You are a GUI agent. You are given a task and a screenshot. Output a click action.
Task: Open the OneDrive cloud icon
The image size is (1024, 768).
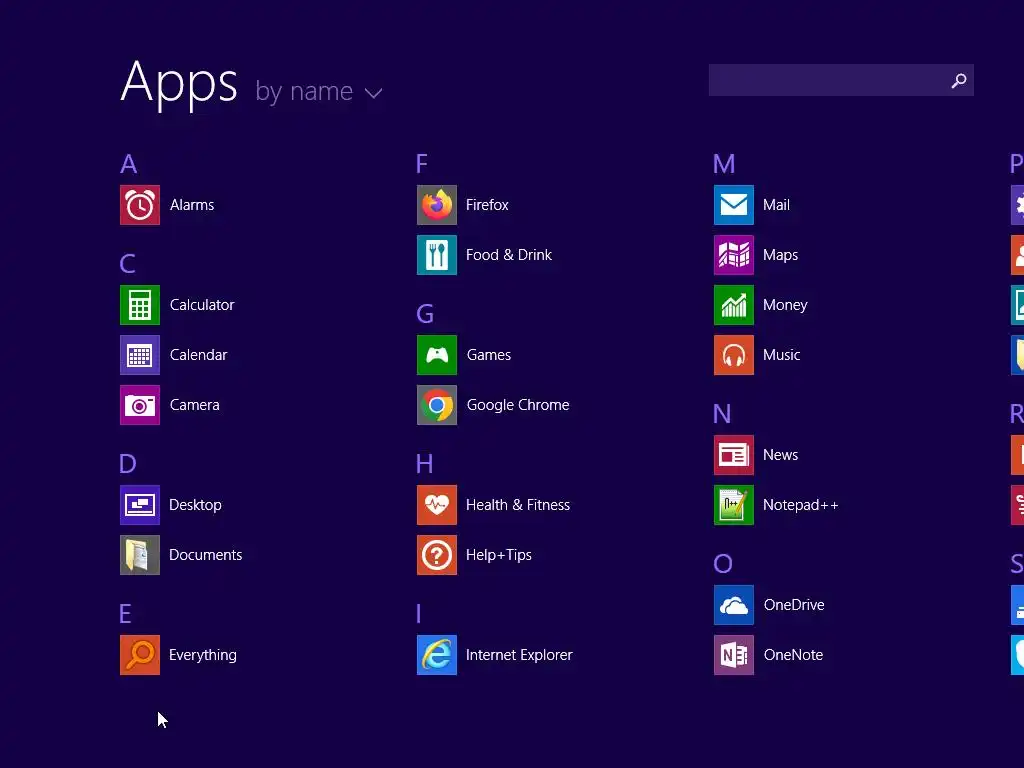734,605
